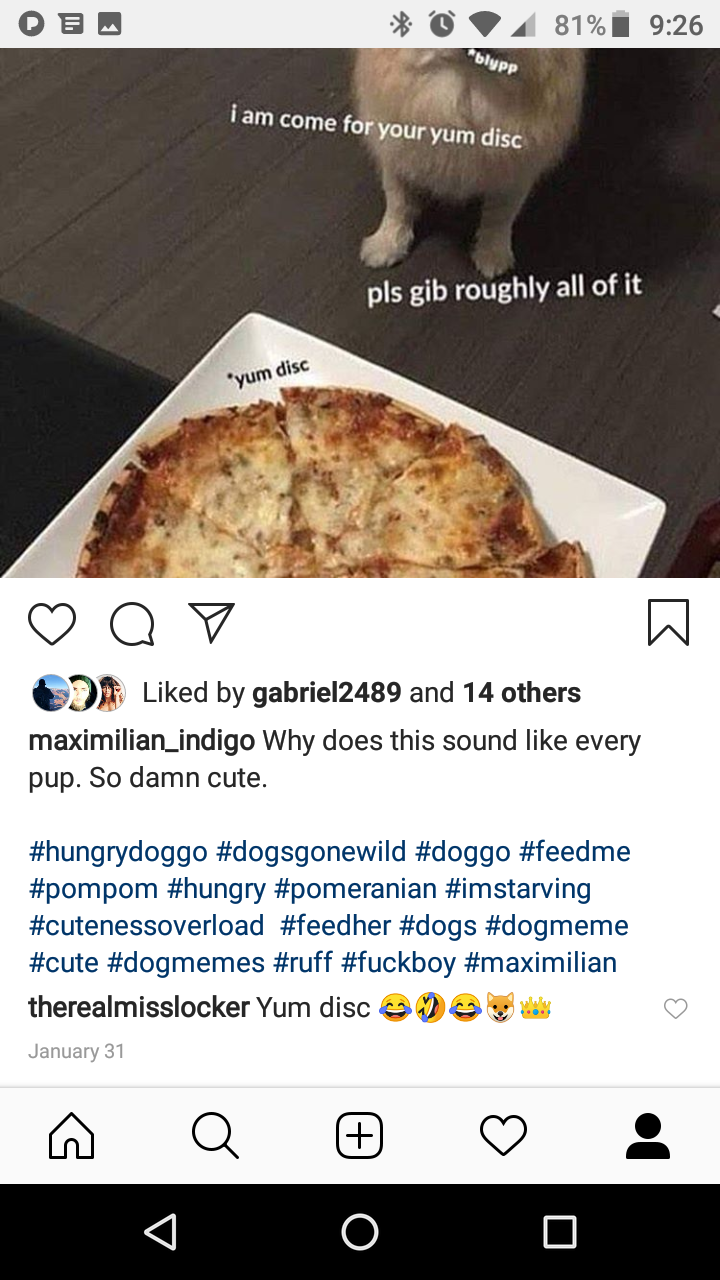This screenshot has height=1280, width=720.
Task: Share post via paper plane icon
Action: click(x=212, y=623)
